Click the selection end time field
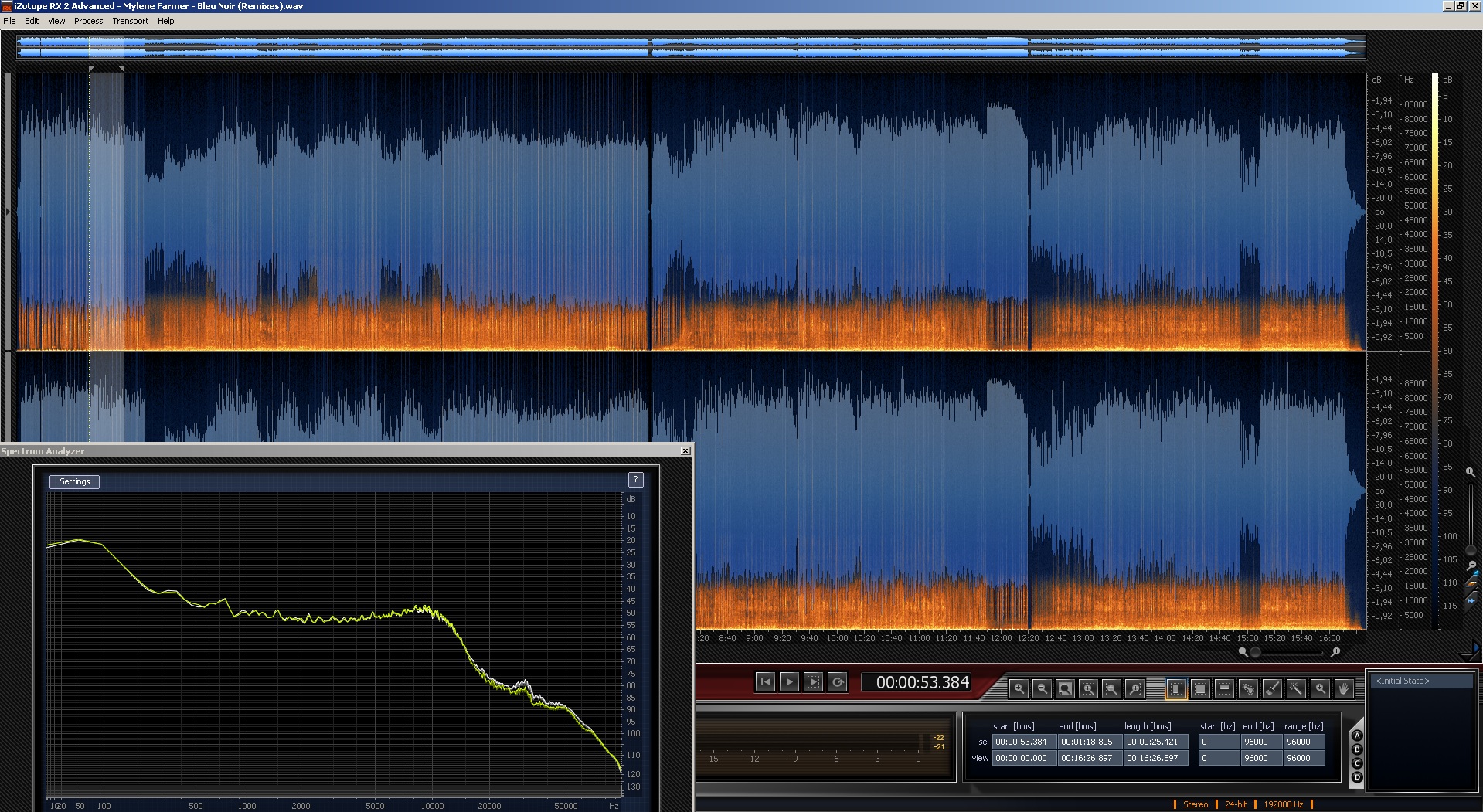The height and width of the screenshot is (812, 1483). 1089,742
